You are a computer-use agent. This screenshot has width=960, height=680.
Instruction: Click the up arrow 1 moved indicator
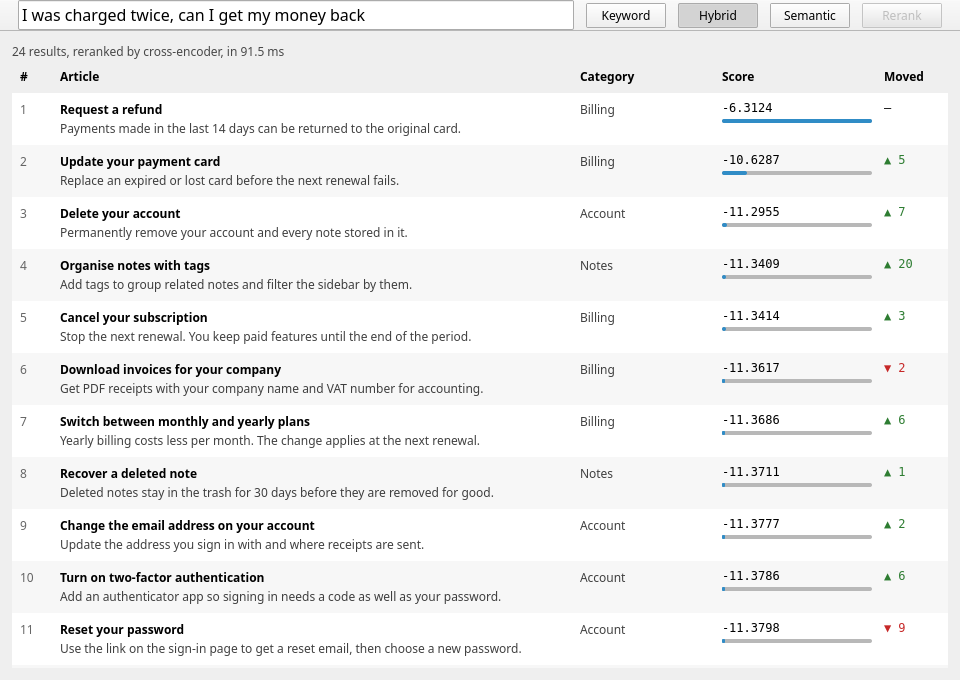click(x=894, y=473)
